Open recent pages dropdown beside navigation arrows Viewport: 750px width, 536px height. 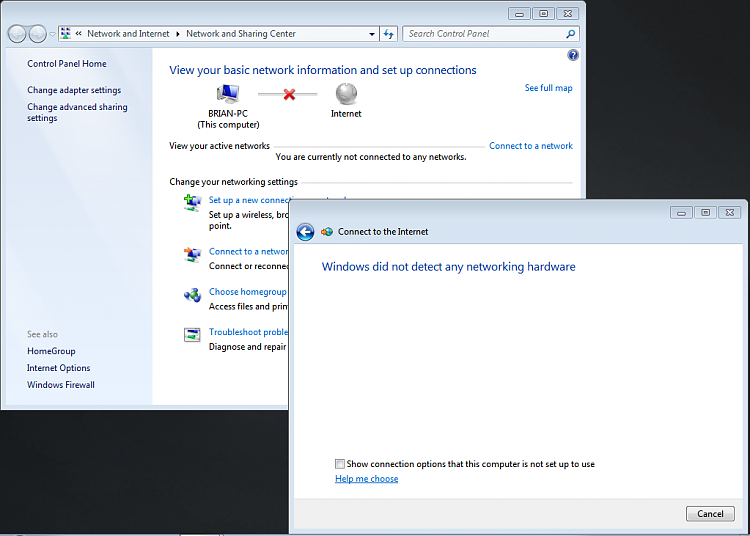pos(52,34)
